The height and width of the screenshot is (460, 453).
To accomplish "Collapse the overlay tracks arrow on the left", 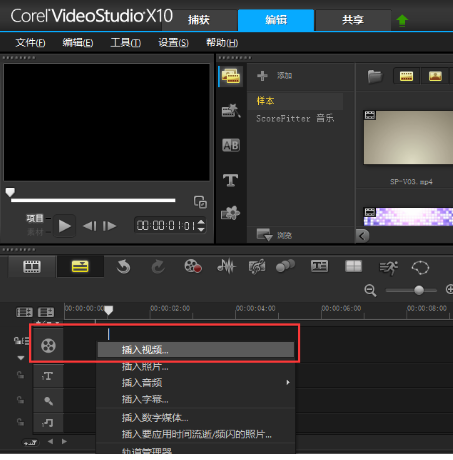I will 21,358.
